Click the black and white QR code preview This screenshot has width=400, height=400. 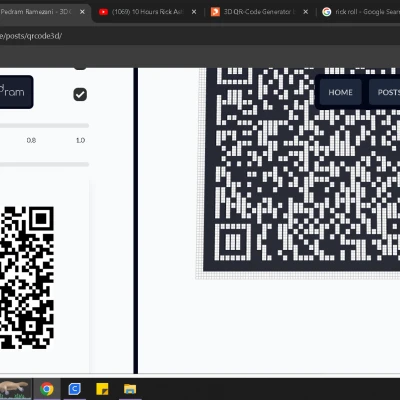pyautogui.click(x=27, y=277)
